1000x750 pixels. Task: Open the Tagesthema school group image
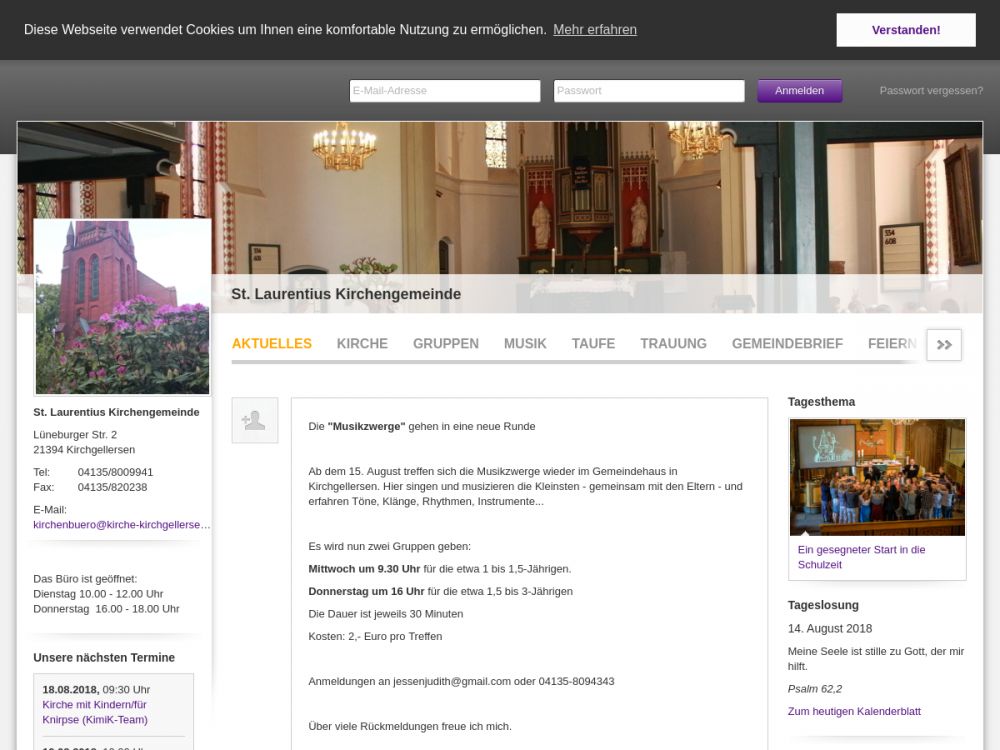tap(877, 477)
